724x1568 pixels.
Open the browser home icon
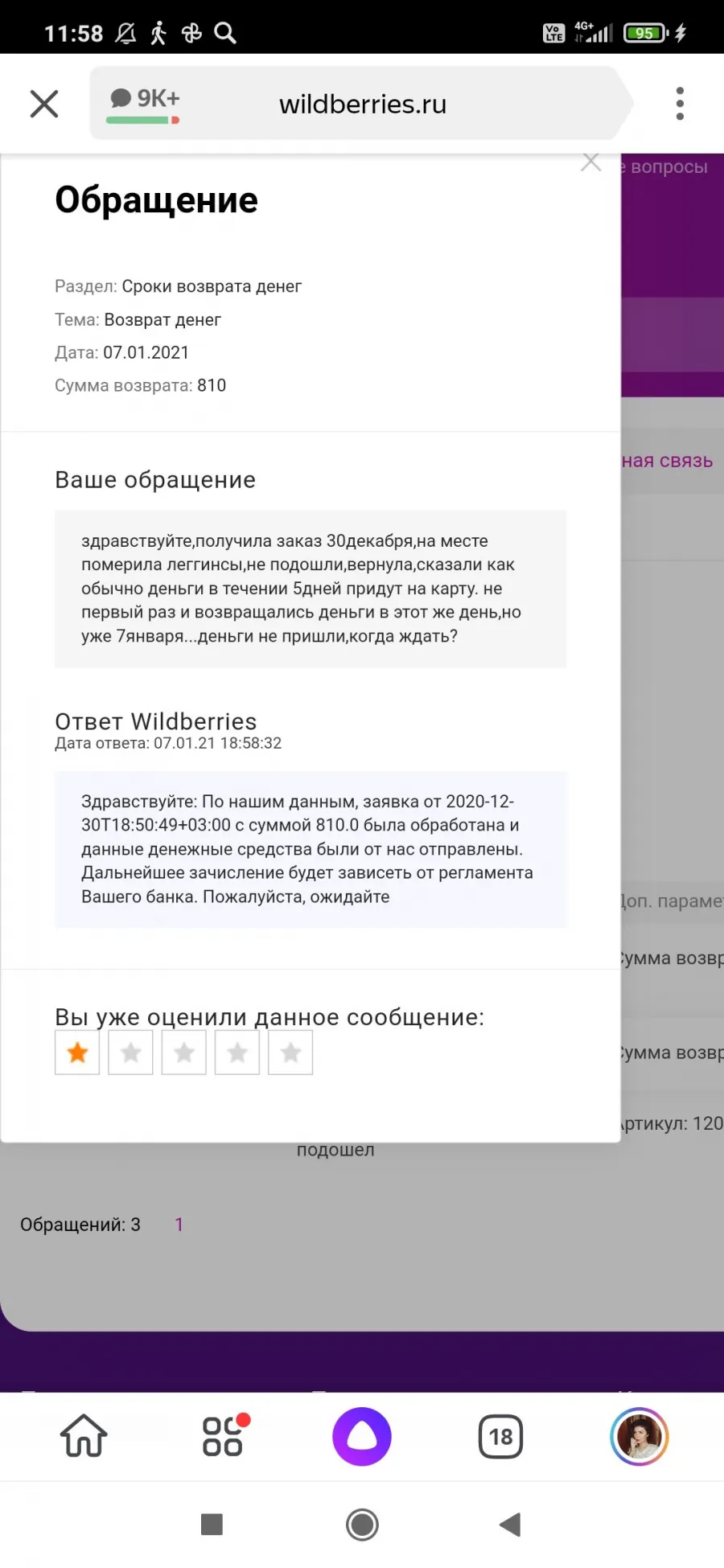click(84, 1436)
